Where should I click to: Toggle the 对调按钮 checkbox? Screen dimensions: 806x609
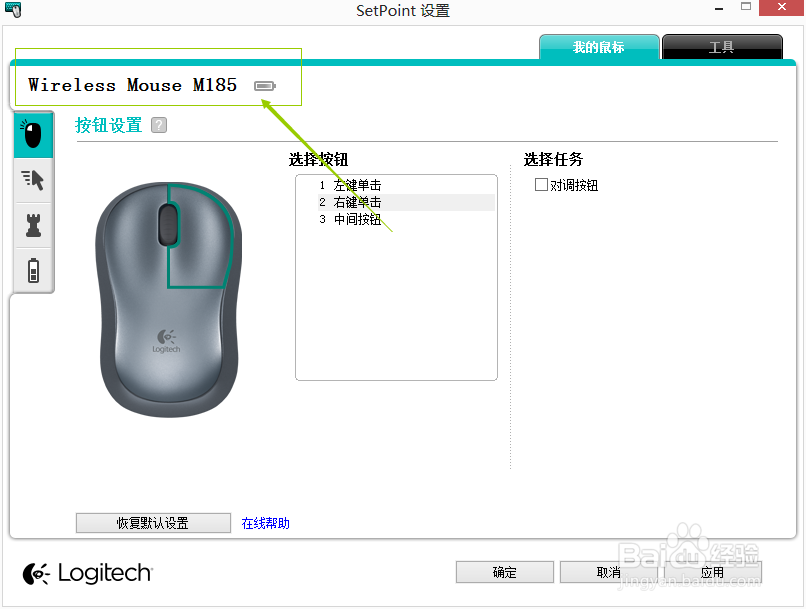541,184
